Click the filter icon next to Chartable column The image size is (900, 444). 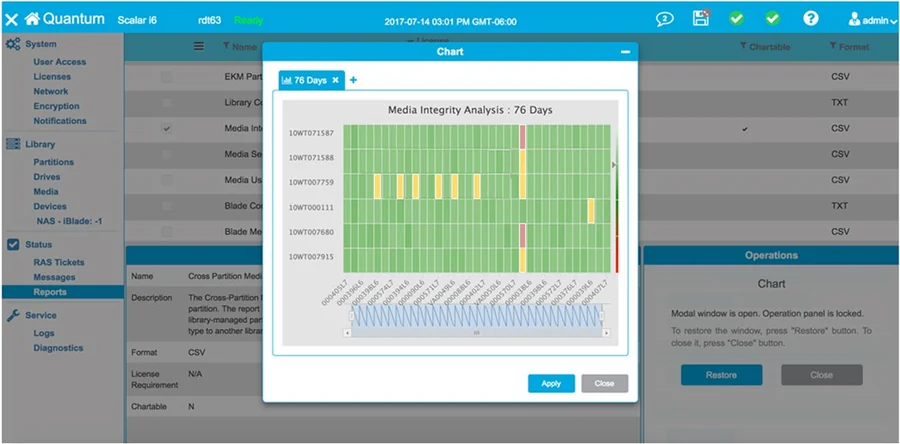743,46
